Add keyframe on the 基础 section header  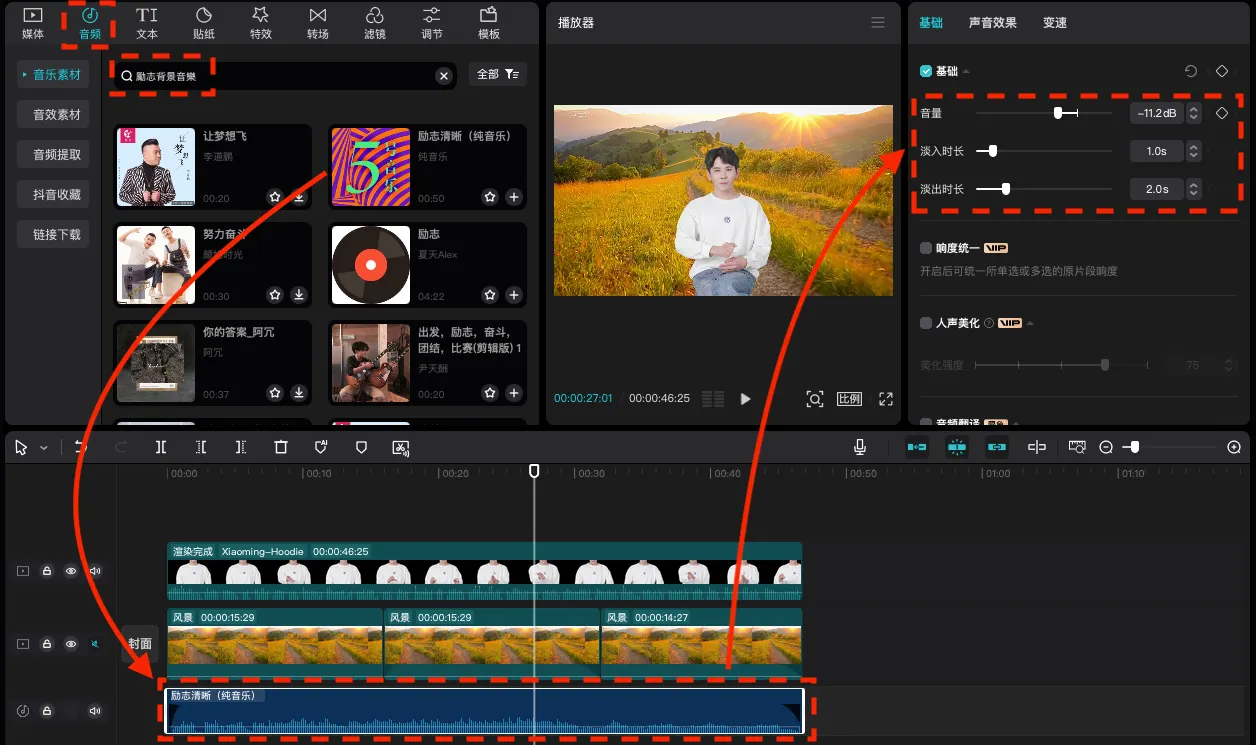(1221, 71)
